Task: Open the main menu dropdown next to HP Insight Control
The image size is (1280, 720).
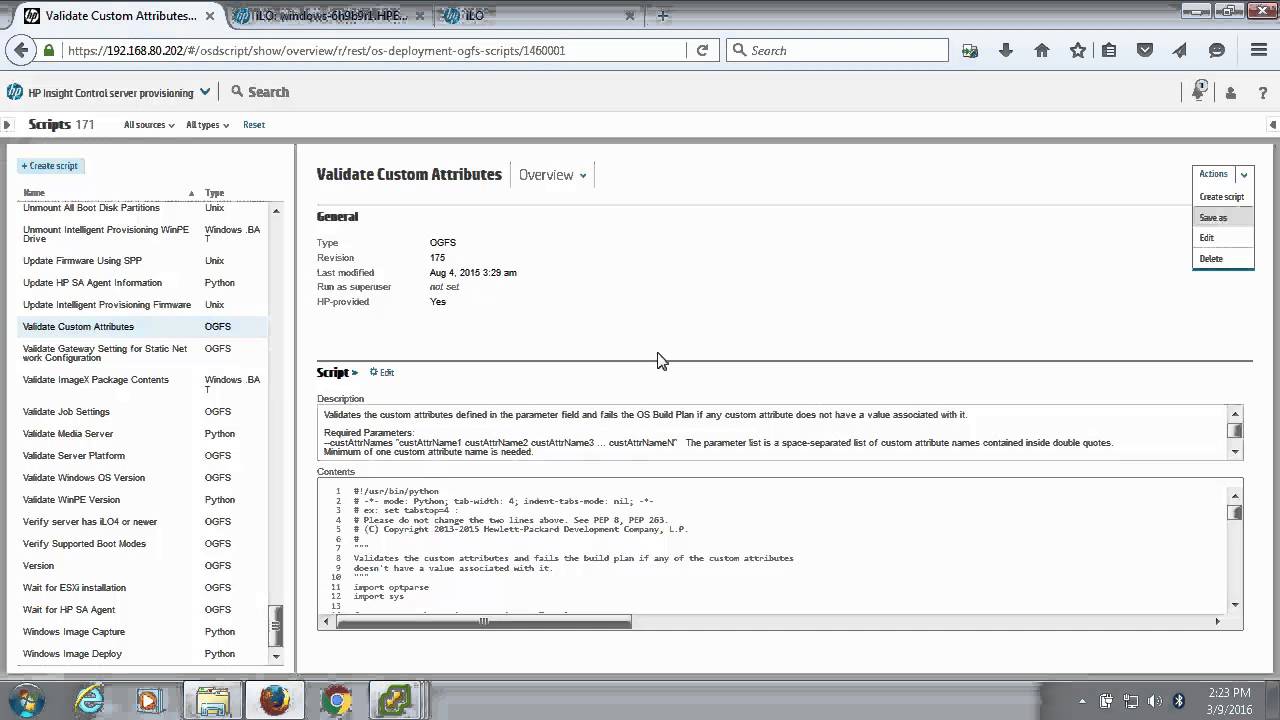Action: pyautogui.click(x=205, y=91)
